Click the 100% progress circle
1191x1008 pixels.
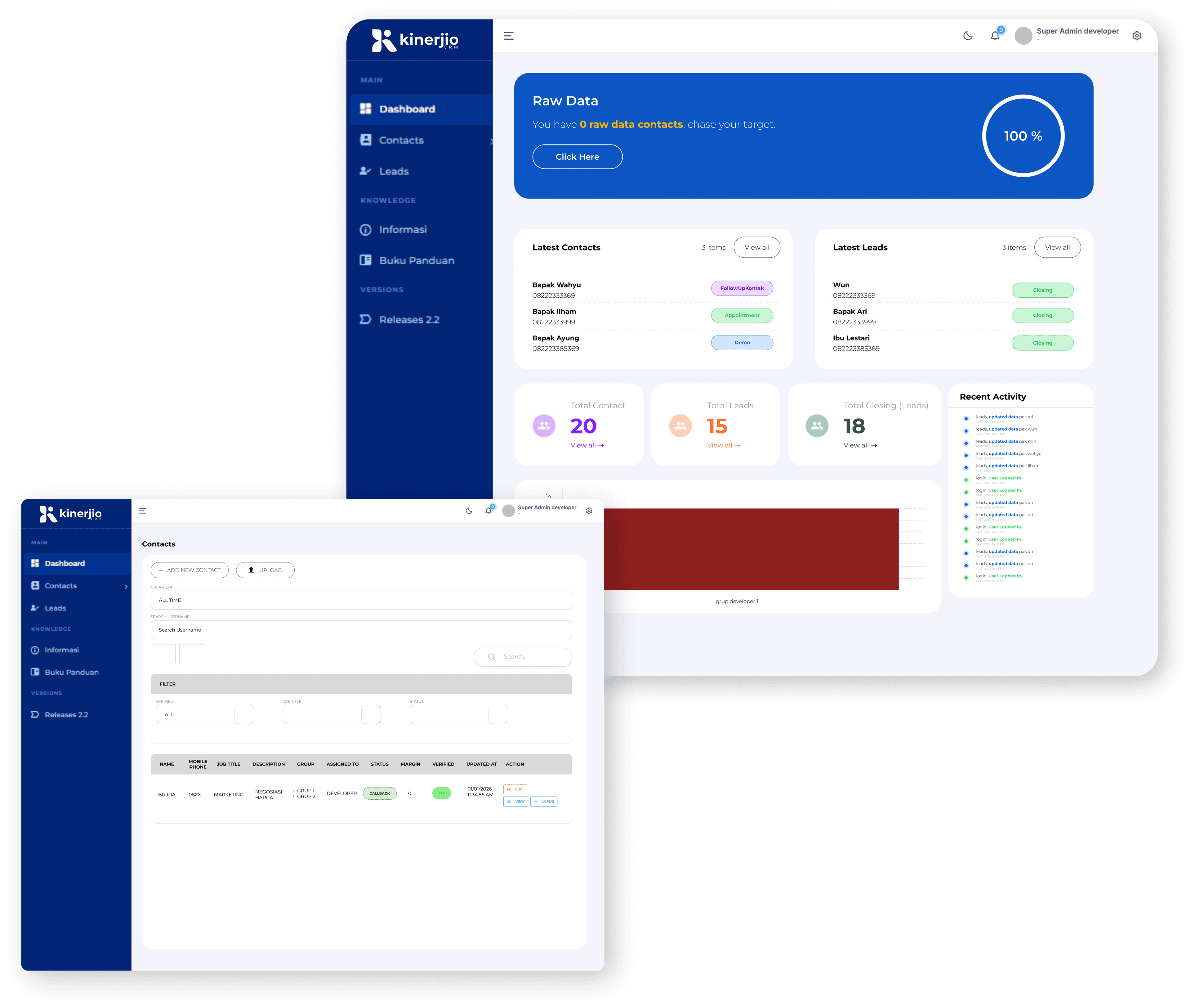coord(1024,135)
